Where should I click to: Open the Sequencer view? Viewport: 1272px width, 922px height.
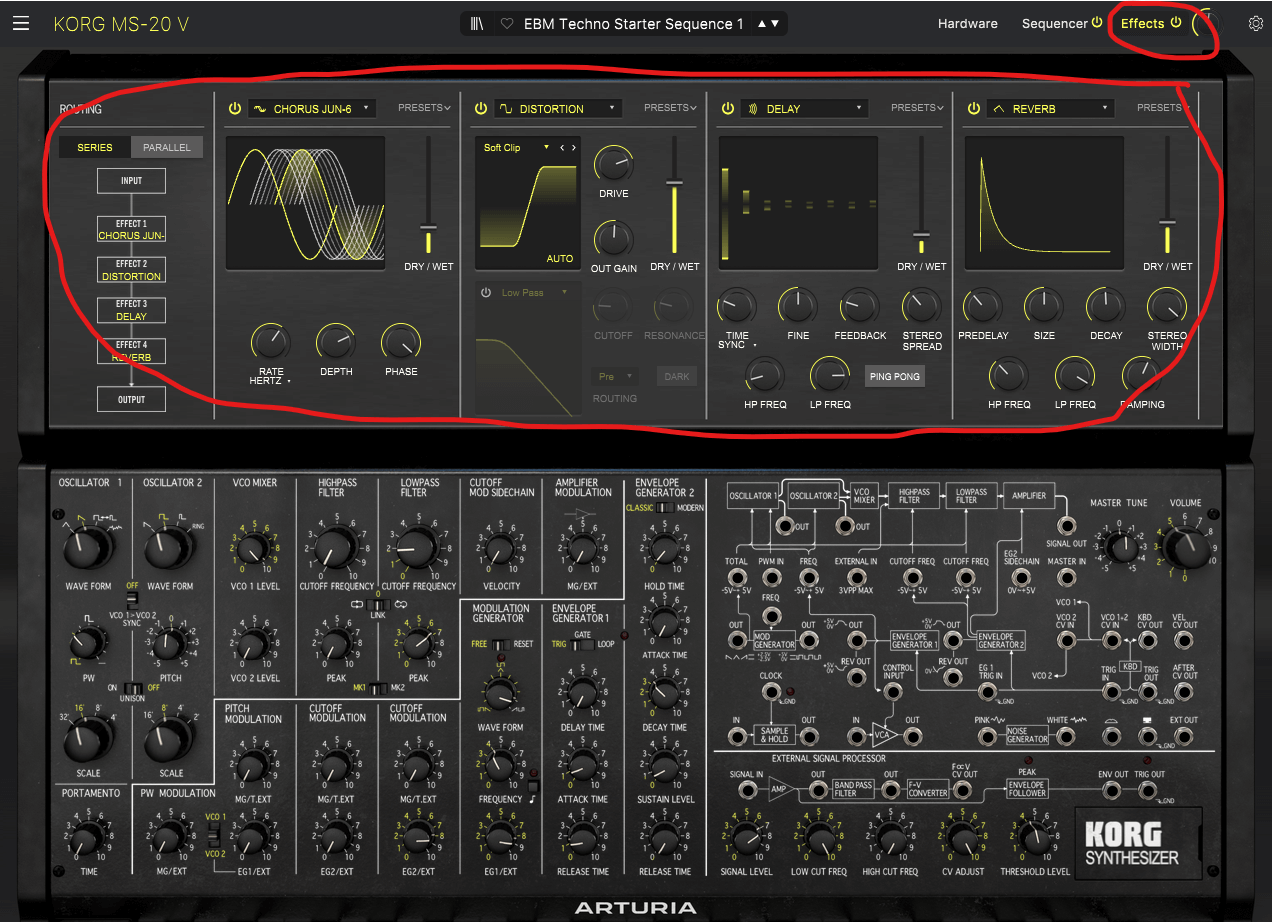pyautogui.click(x=1056, y=23)
